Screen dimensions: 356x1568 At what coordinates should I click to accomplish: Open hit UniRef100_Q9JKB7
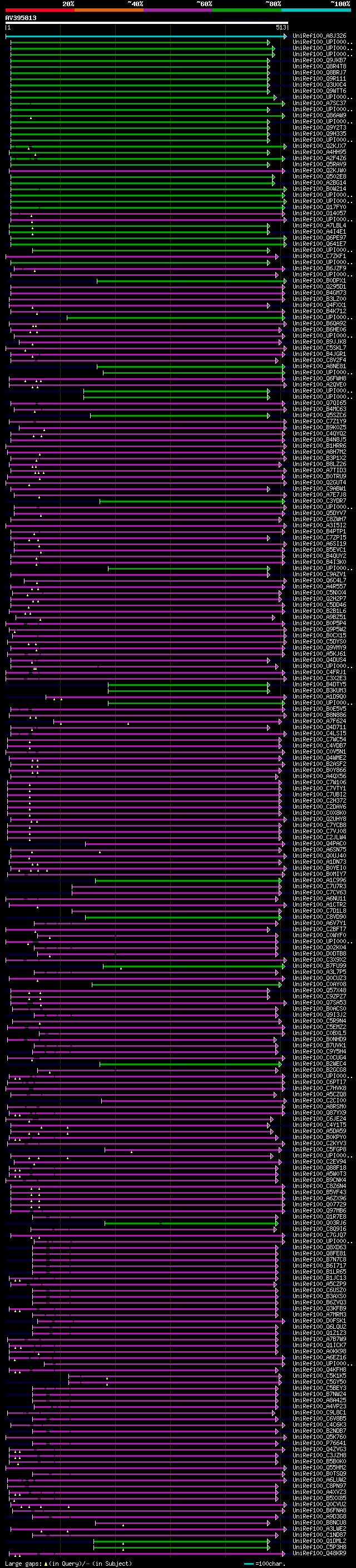(319, 60)
